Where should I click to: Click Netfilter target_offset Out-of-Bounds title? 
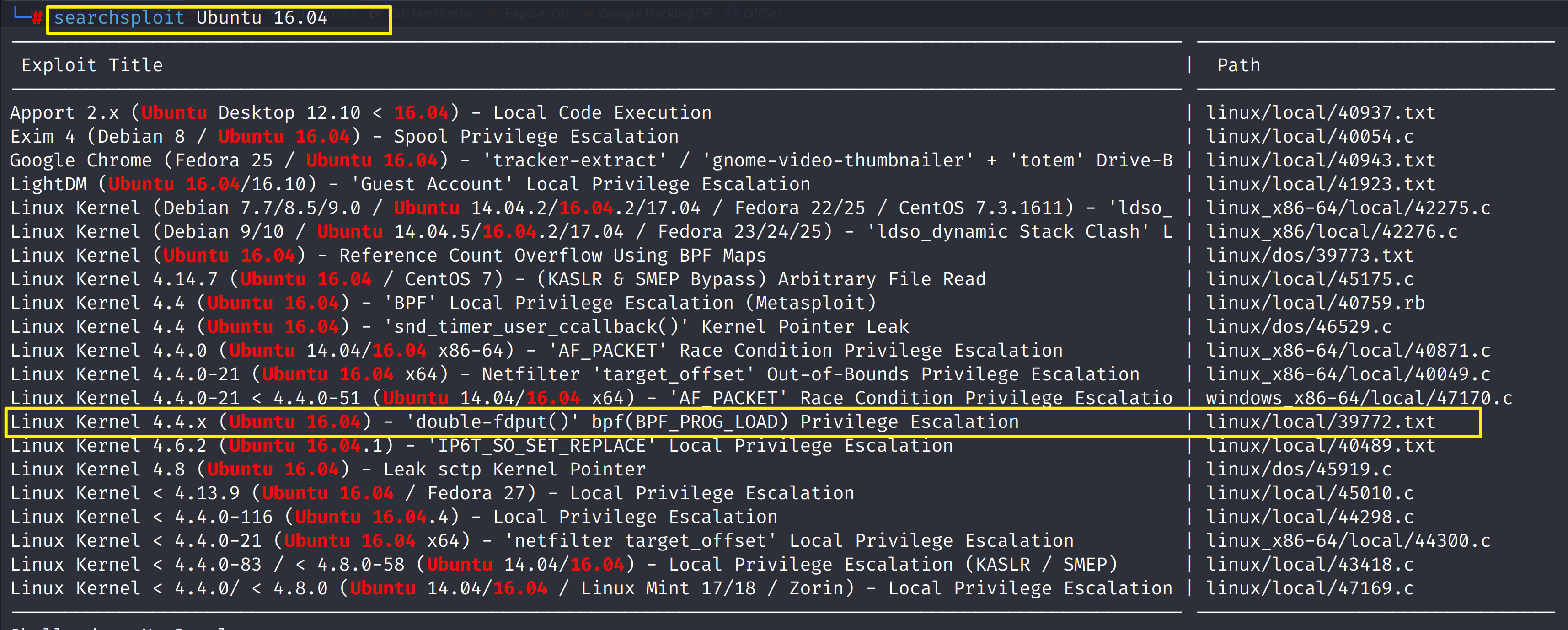tap(574, 374)
